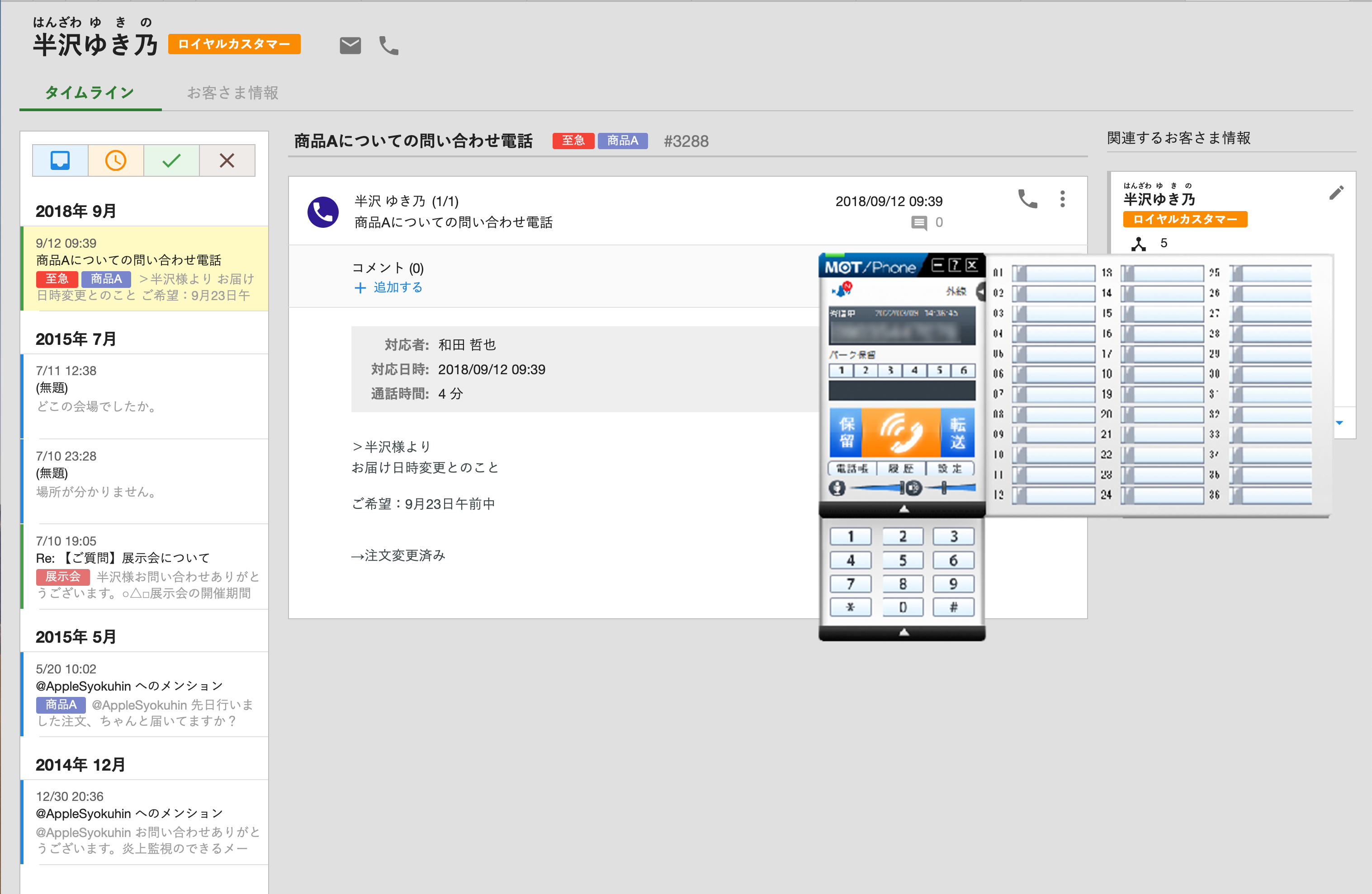Filter timeline by the canceled X icon

(227, 161)
